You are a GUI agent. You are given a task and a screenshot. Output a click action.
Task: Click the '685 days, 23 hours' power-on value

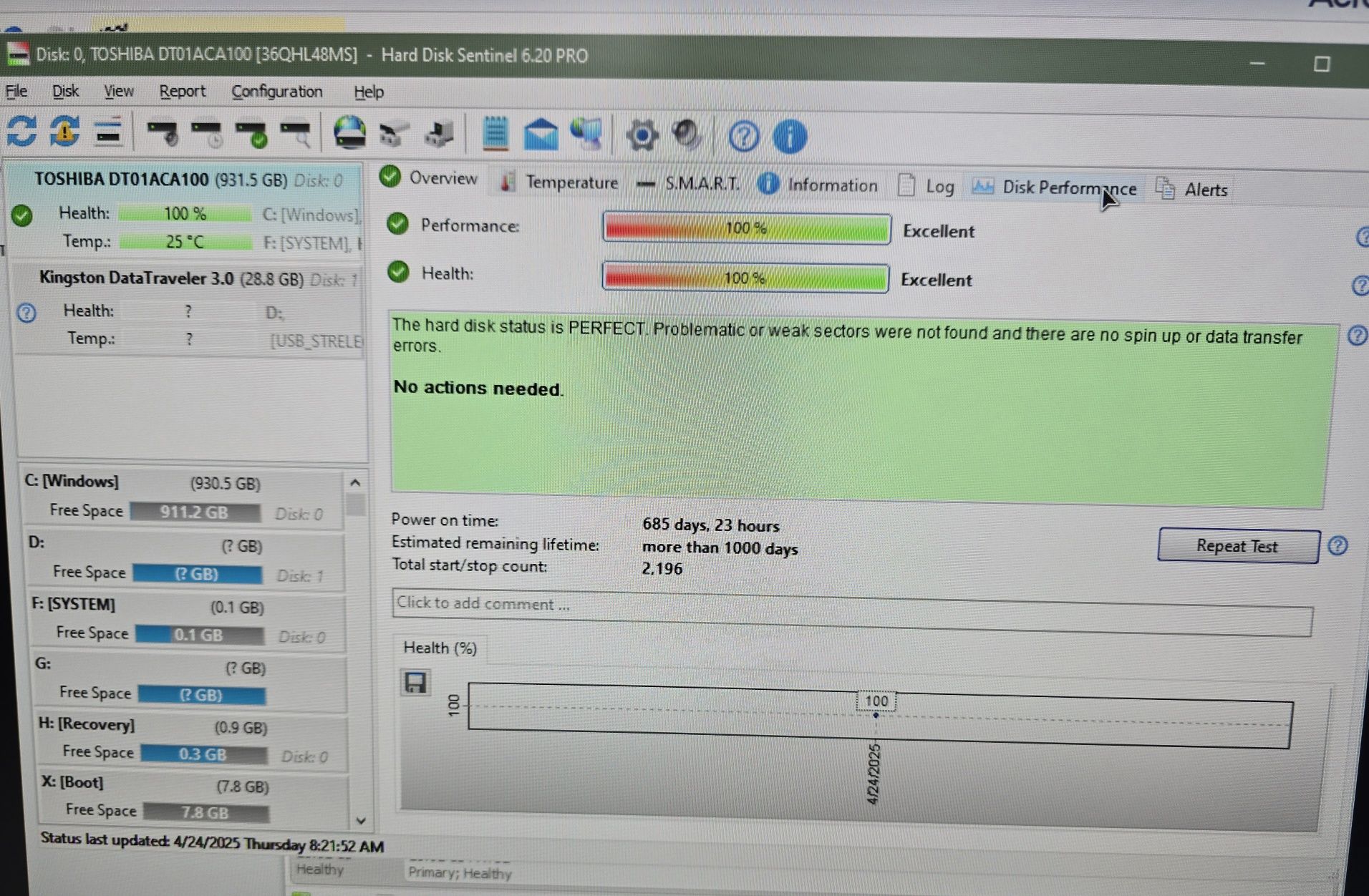point(710,525)
